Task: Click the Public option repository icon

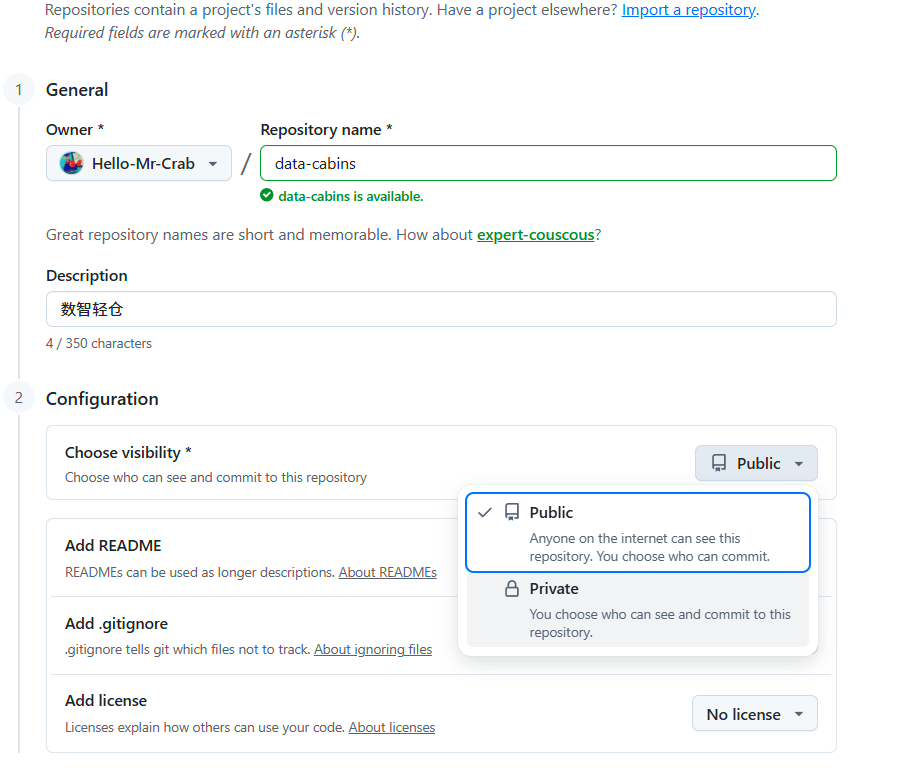Action: [x=511, y=512]
